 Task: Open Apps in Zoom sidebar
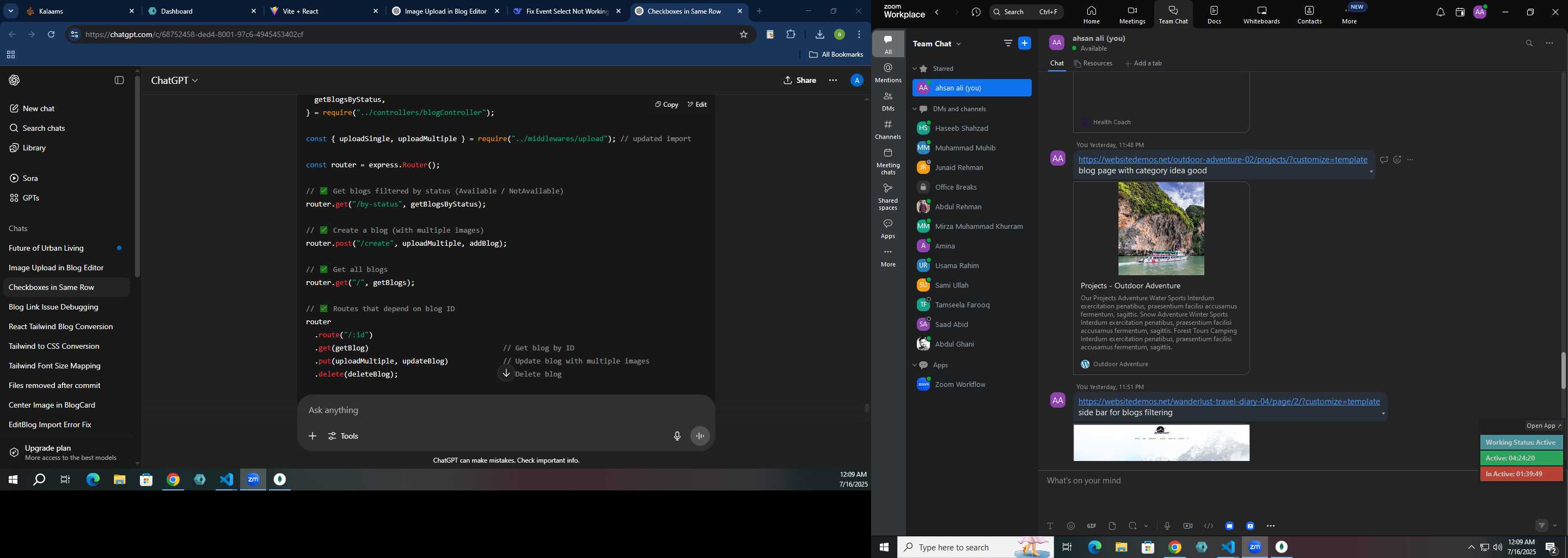coord(888,229)
